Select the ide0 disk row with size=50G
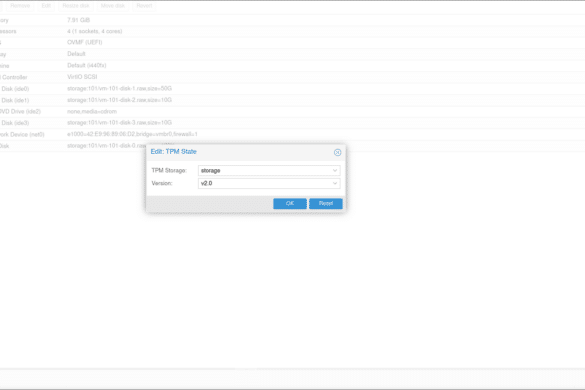Screen dimensions: 585x390 click(x=292, y=88)
